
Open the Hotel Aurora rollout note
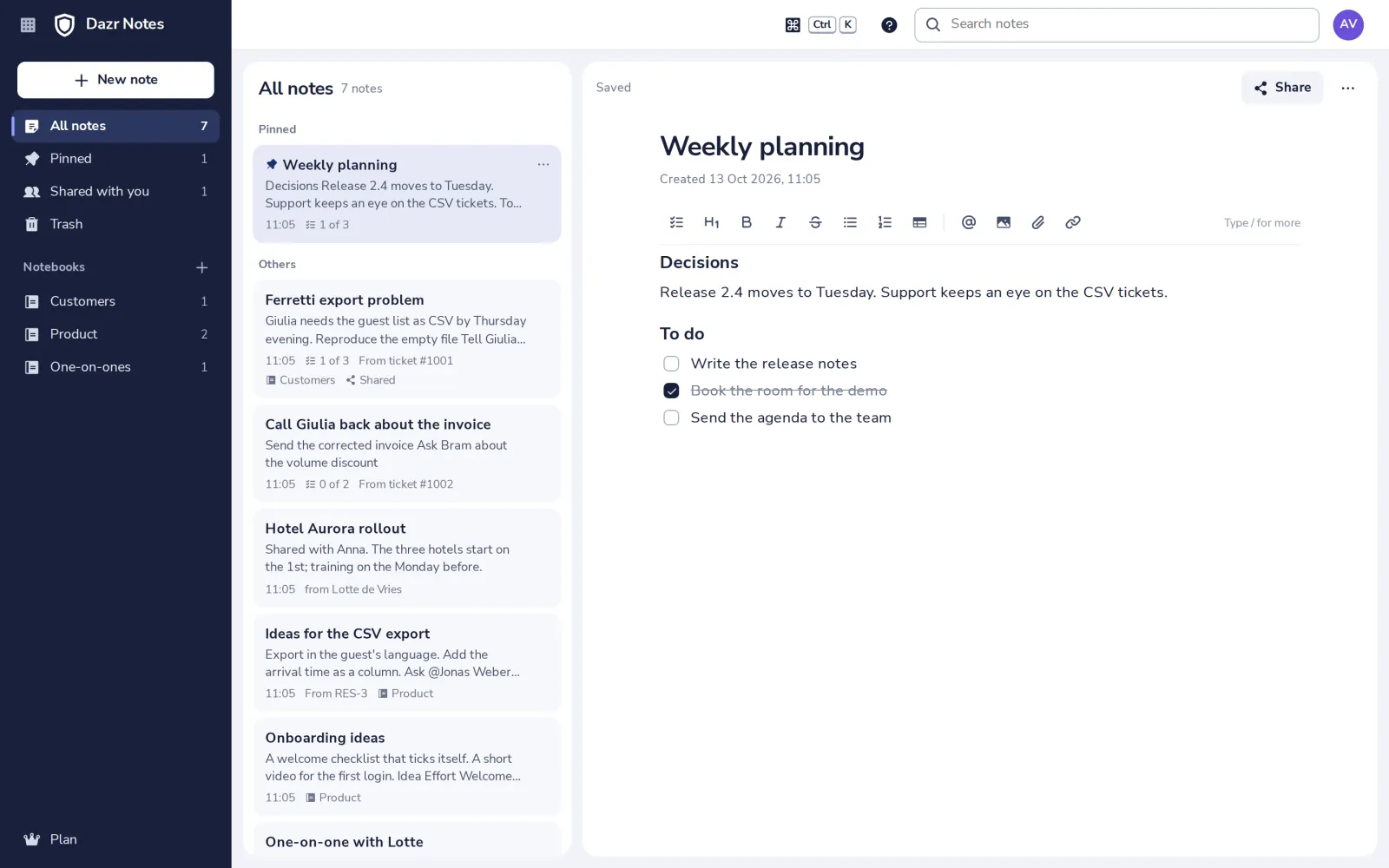pos(406,558)
